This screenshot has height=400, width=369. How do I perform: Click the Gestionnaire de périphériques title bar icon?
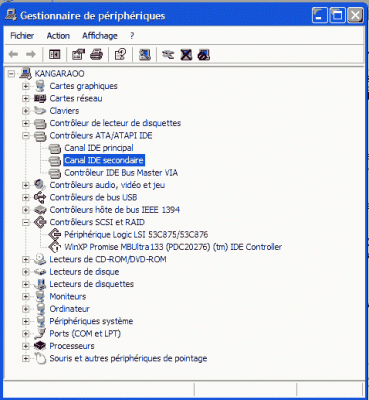[x=11, y=15]
